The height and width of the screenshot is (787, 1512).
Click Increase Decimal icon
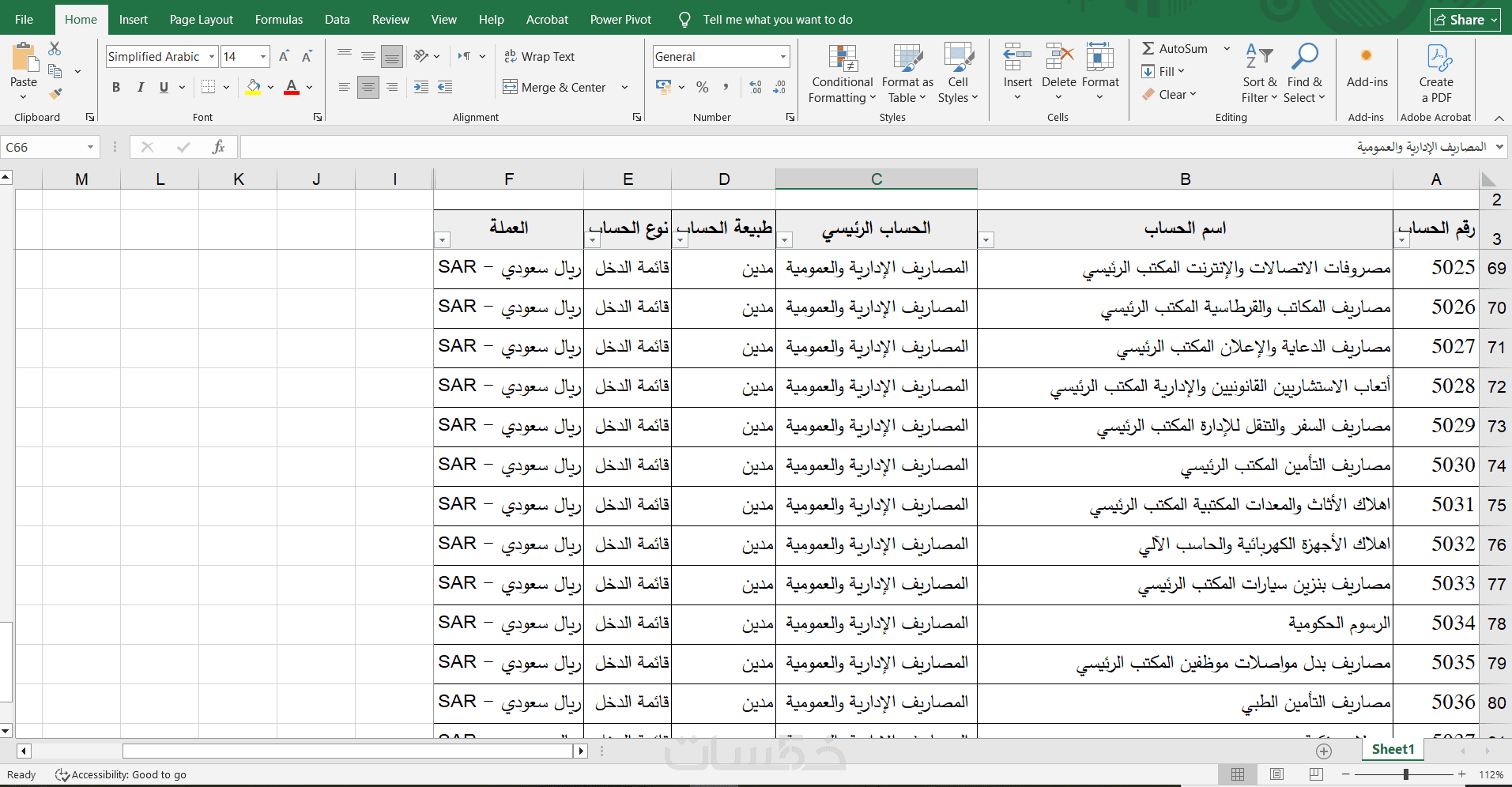[x=756, y=87]
